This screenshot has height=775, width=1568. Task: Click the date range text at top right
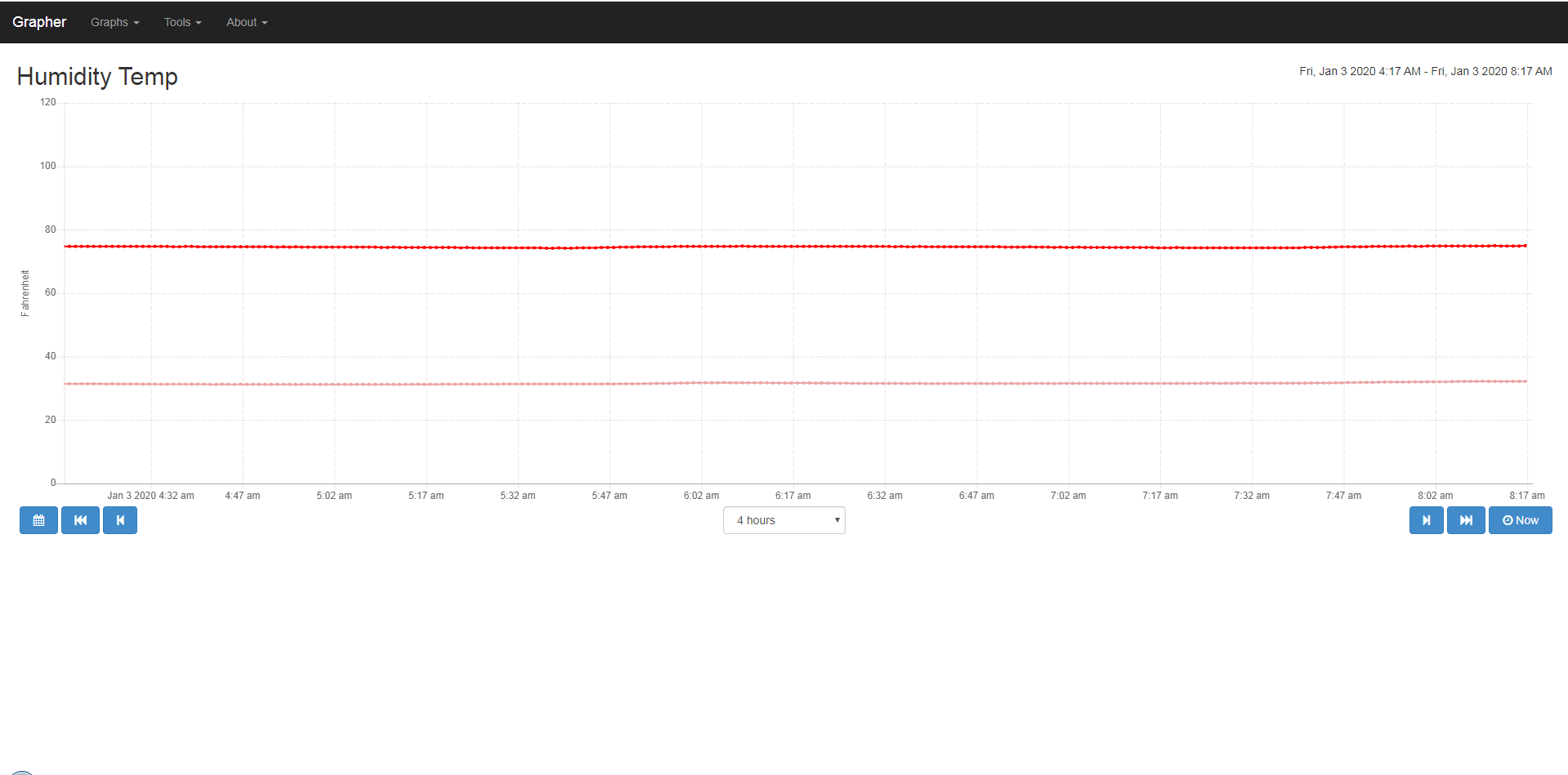[1426, 71]
